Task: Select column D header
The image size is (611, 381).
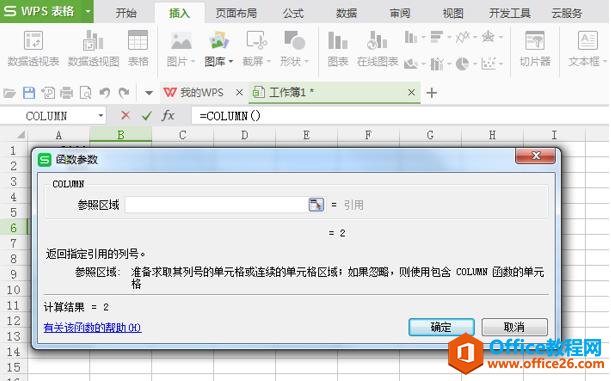Action: (244, 135)
